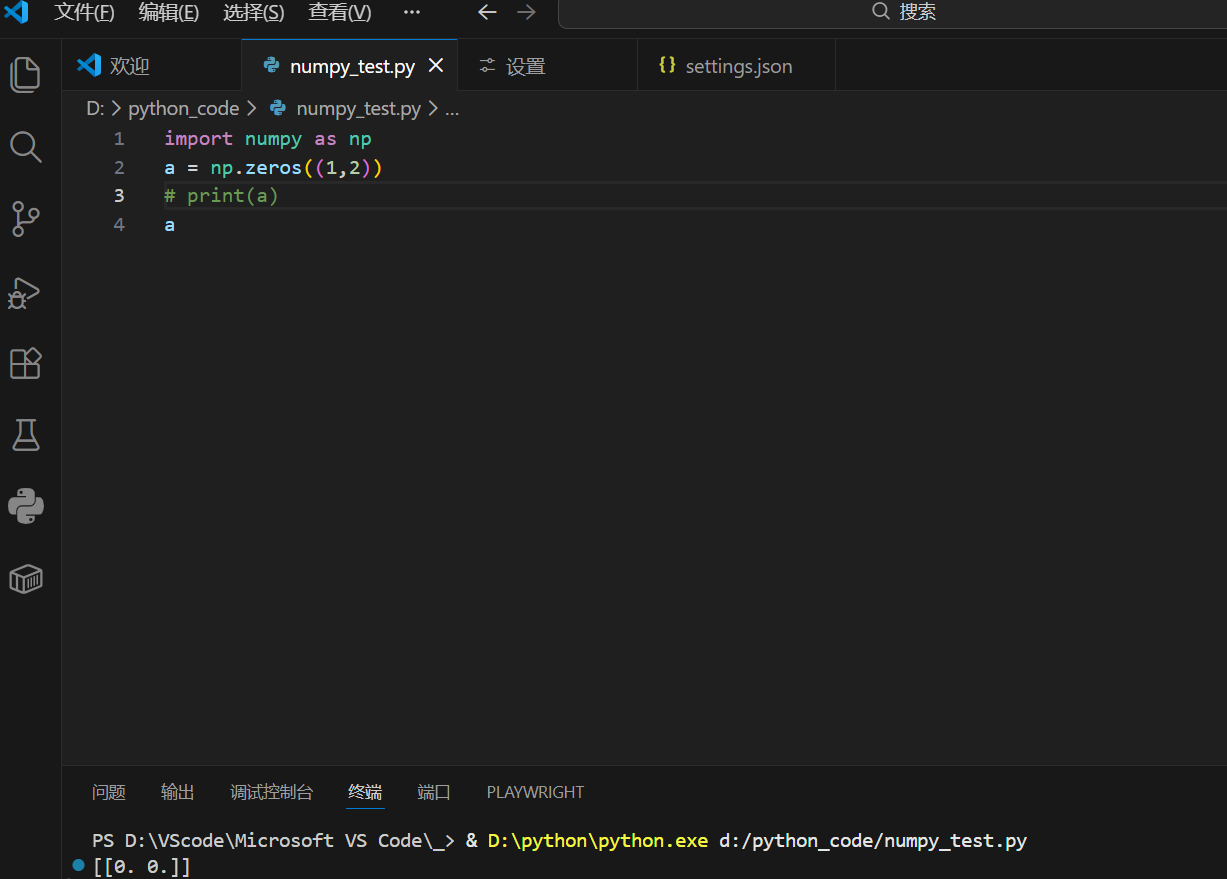
Task: Open the 端口 panel tab
Action: point(434,792)
